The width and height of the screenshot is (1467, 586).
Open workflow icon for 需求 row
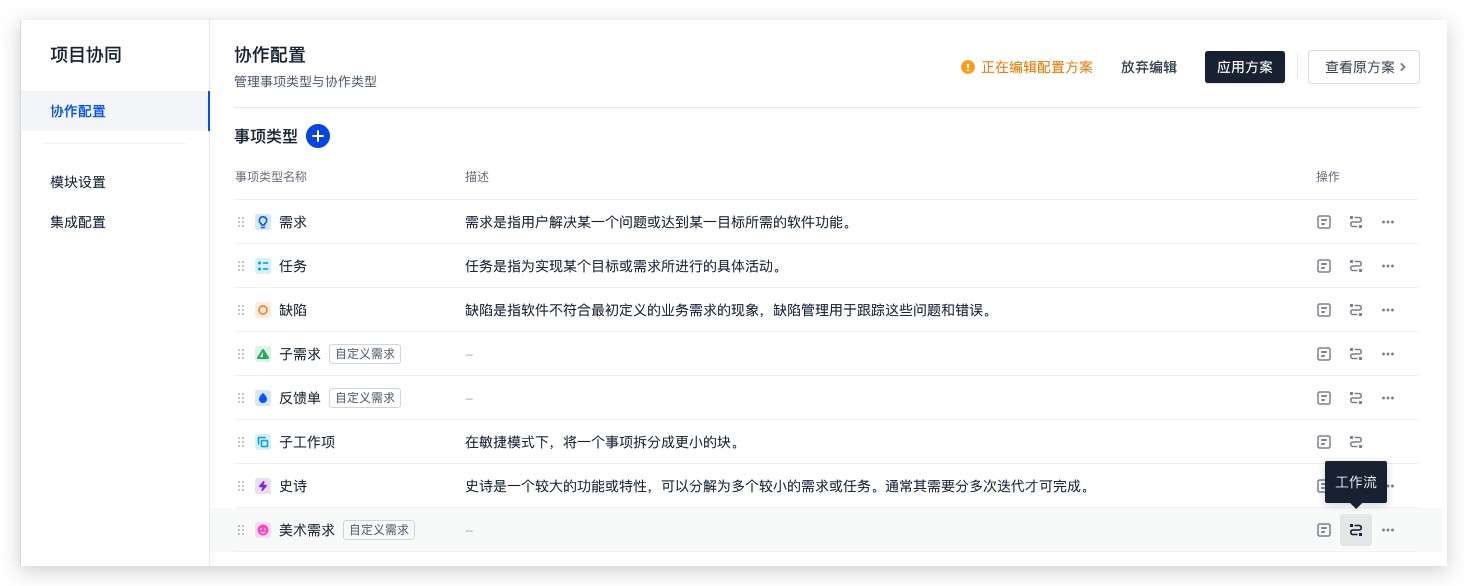pyautogui.click(x=1356, y=222)
